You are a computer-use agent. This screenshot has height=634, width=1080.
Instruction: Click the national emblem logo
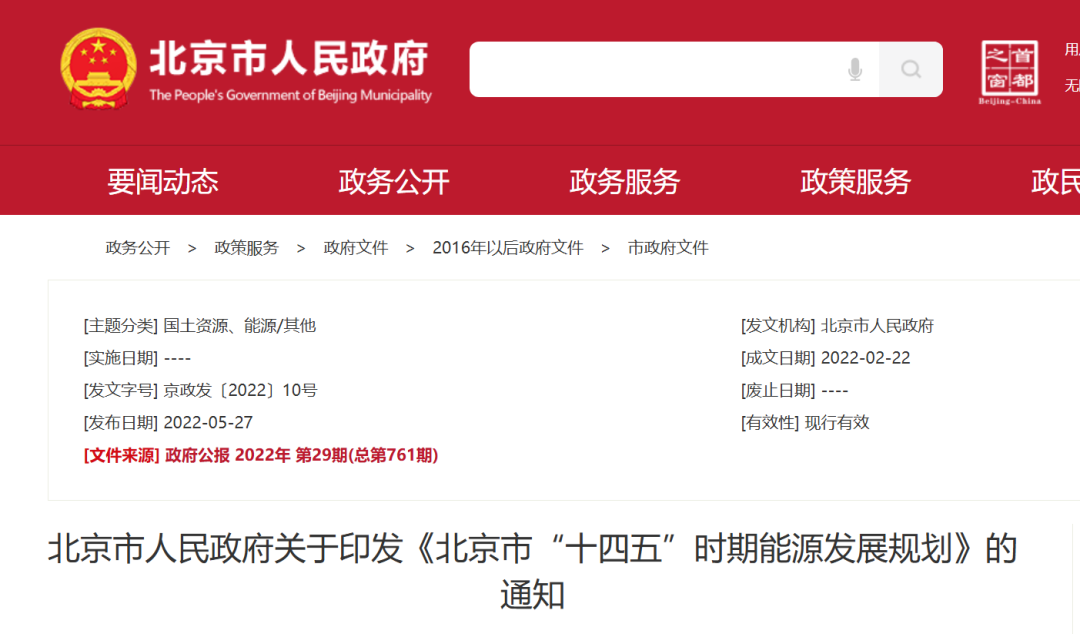97,68
